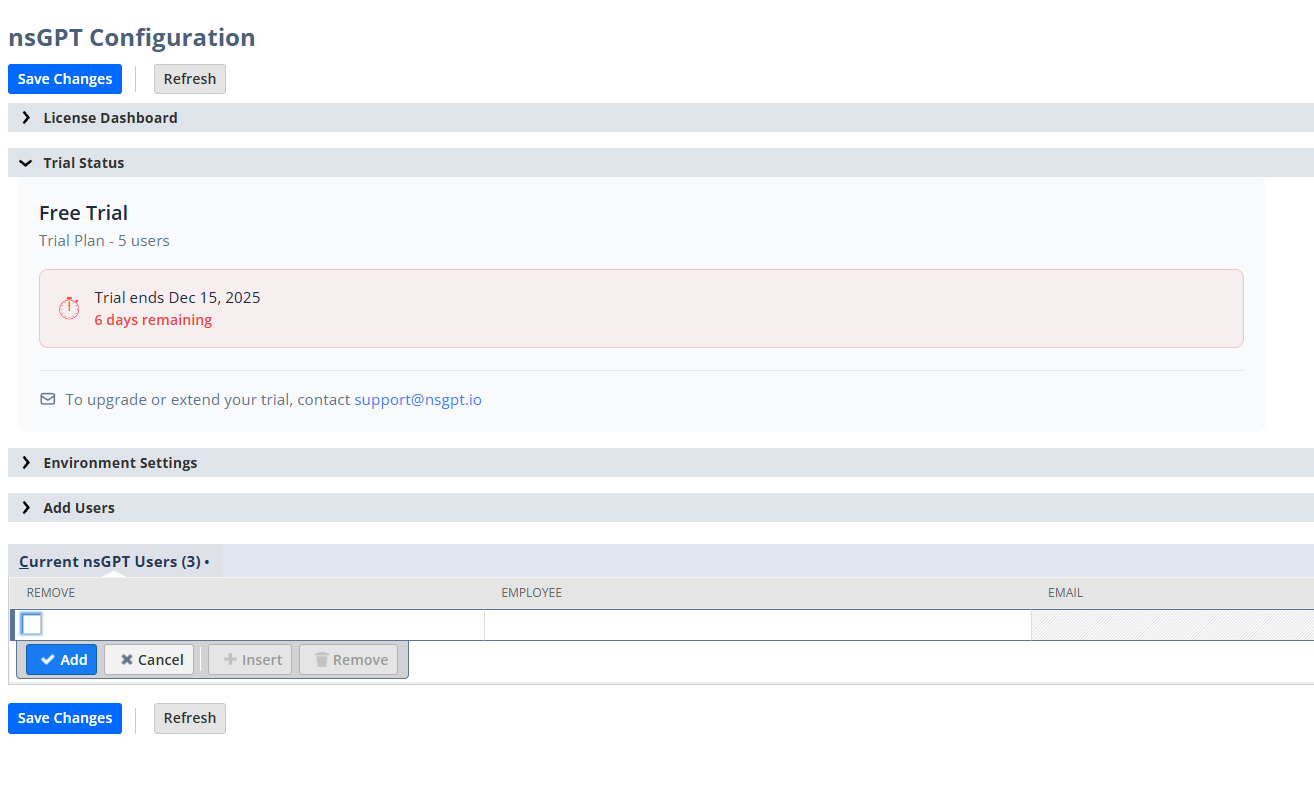
Task: Click the Email cell in the row
Action: pyautogui.click(x=1171, y=625)
